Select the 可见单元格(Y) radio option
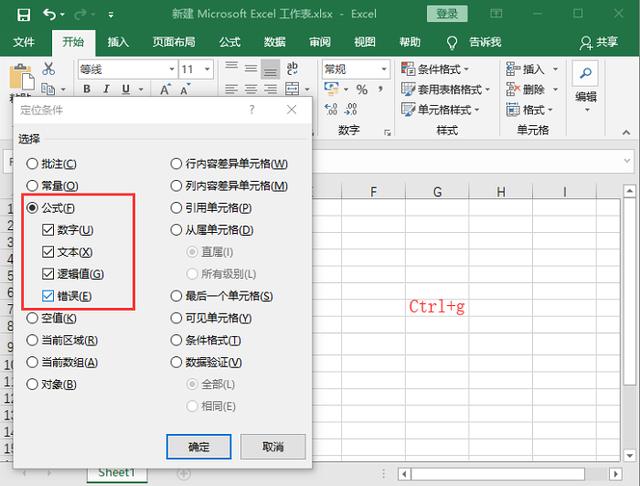The height and width of the screenshot is (486, 640). click(x=211, y=318)
